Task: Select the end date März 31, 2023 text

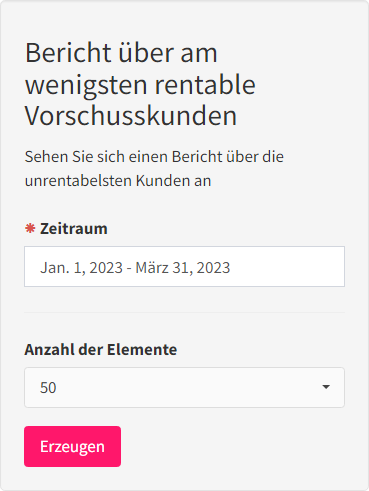Action: tap(183, 268)
